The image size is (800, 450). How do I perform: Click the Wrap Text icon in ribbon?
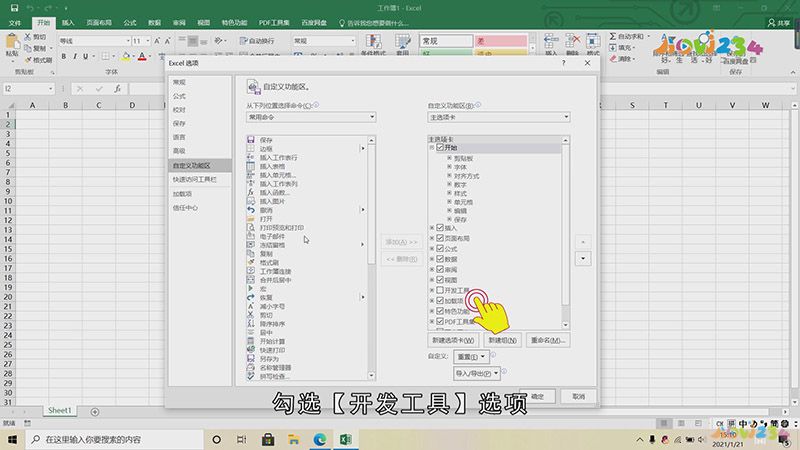(243, 41)
